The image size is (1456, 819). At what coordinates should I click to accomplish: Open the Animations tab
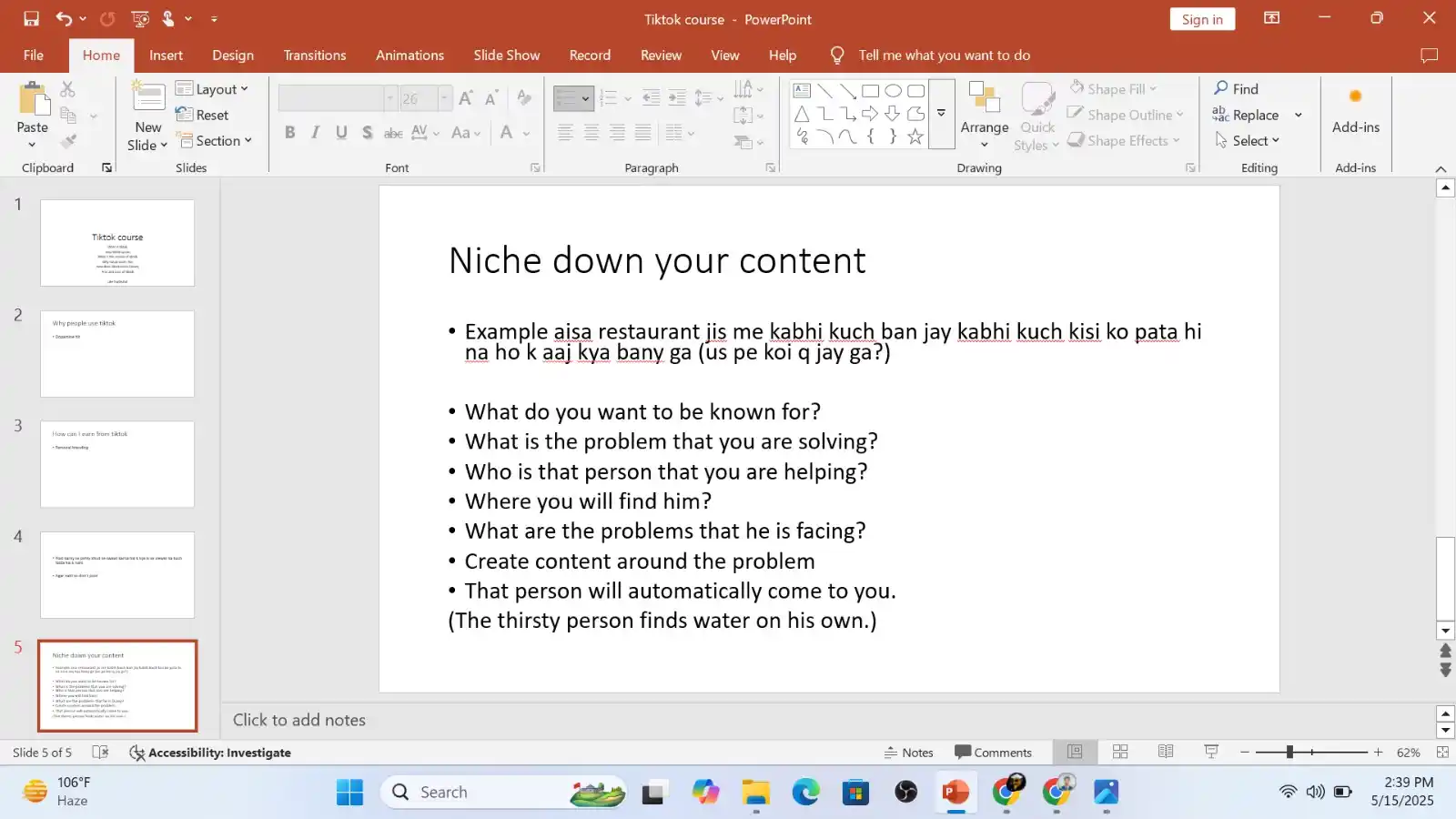410,56
